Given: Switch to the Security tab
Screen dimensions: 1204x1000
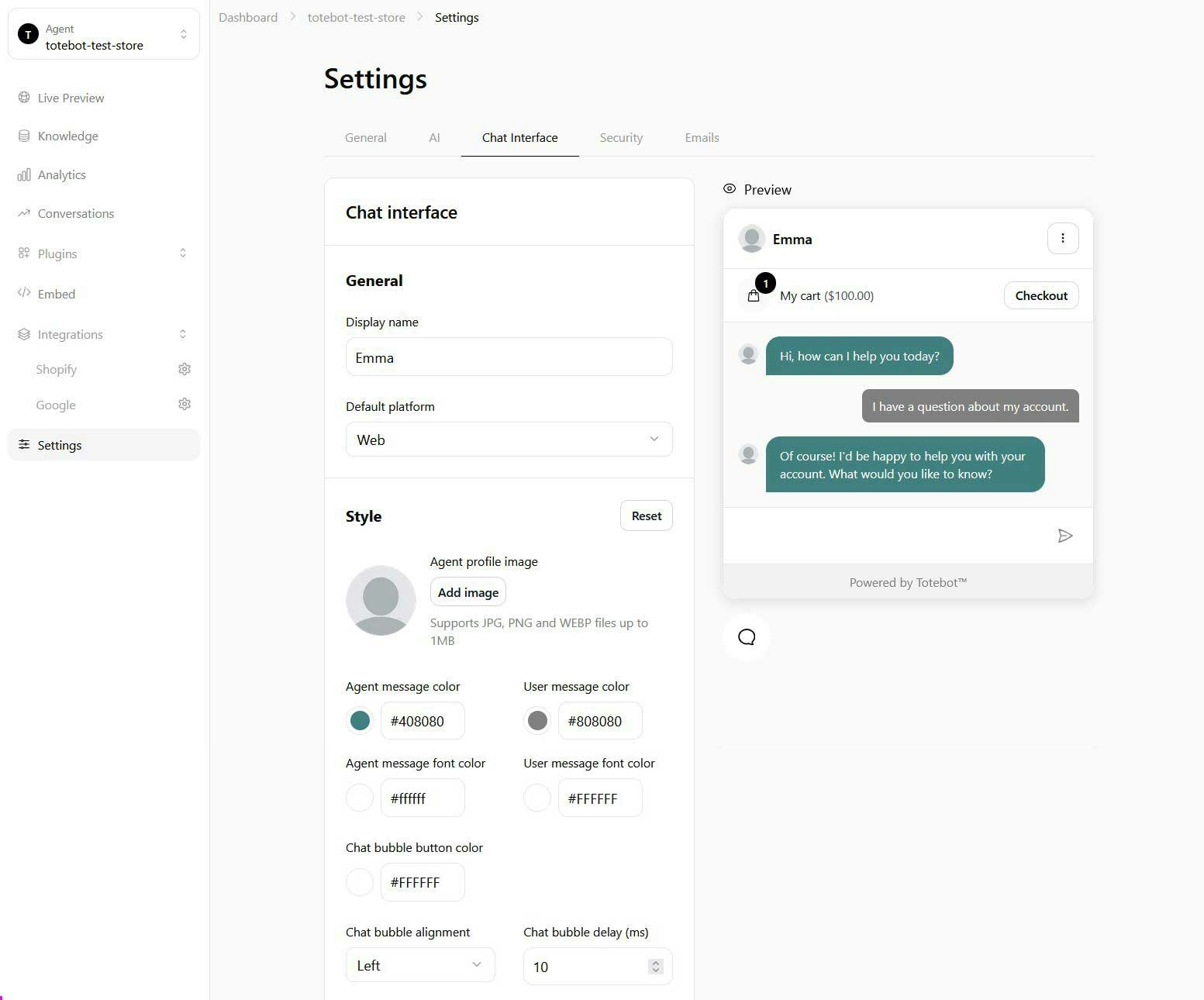Looking at the screenshot, I should [x=620, y=137].
